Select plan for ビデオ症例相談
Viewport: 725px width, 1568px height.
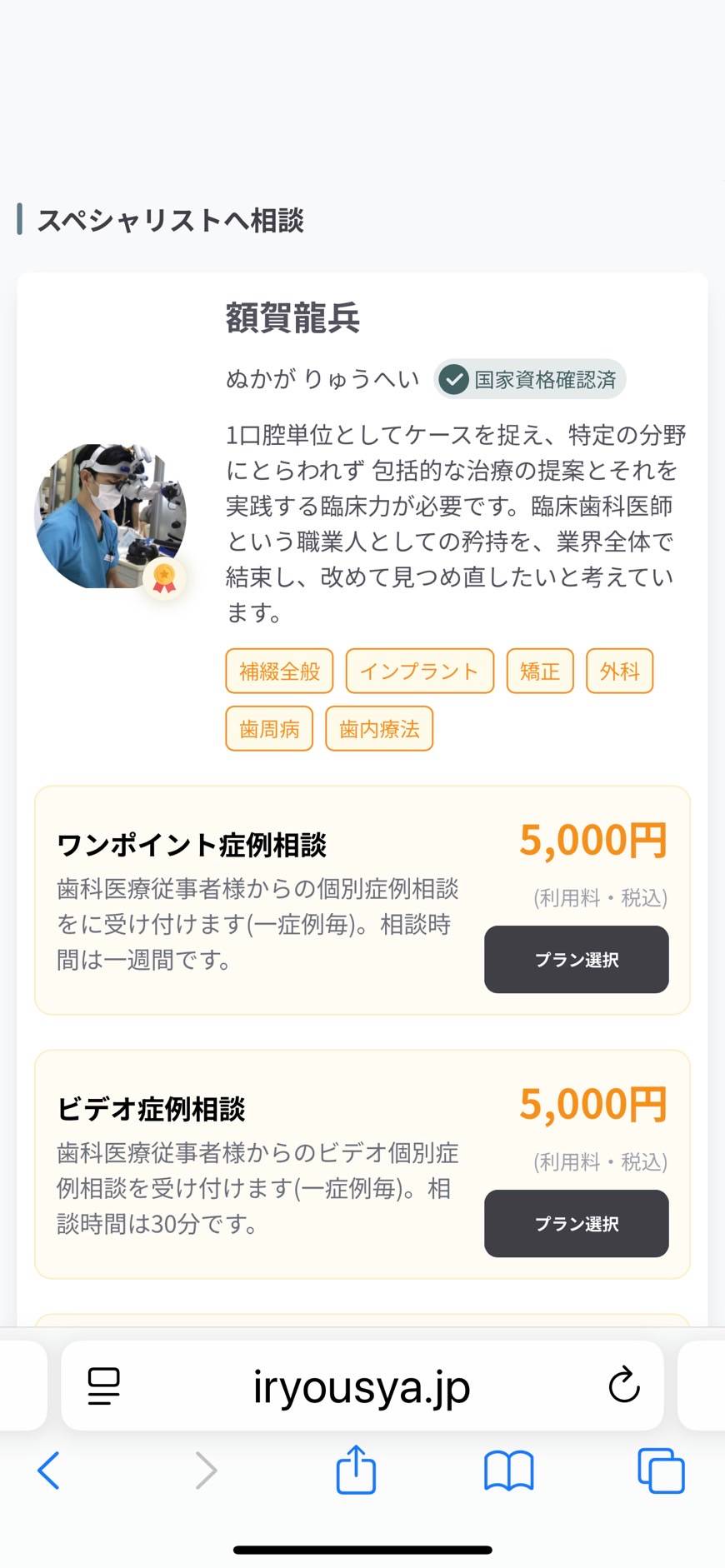pos(576,1224)
